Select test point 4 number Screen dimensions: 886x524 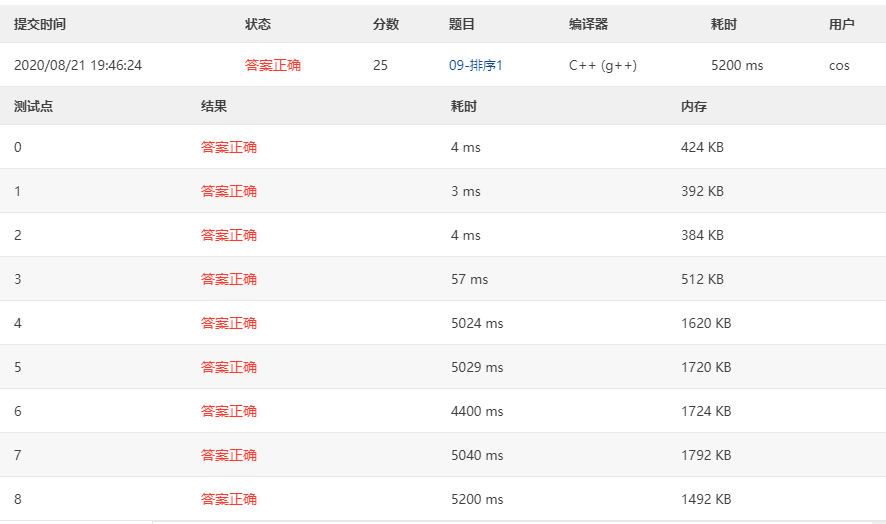pos(18,323)
